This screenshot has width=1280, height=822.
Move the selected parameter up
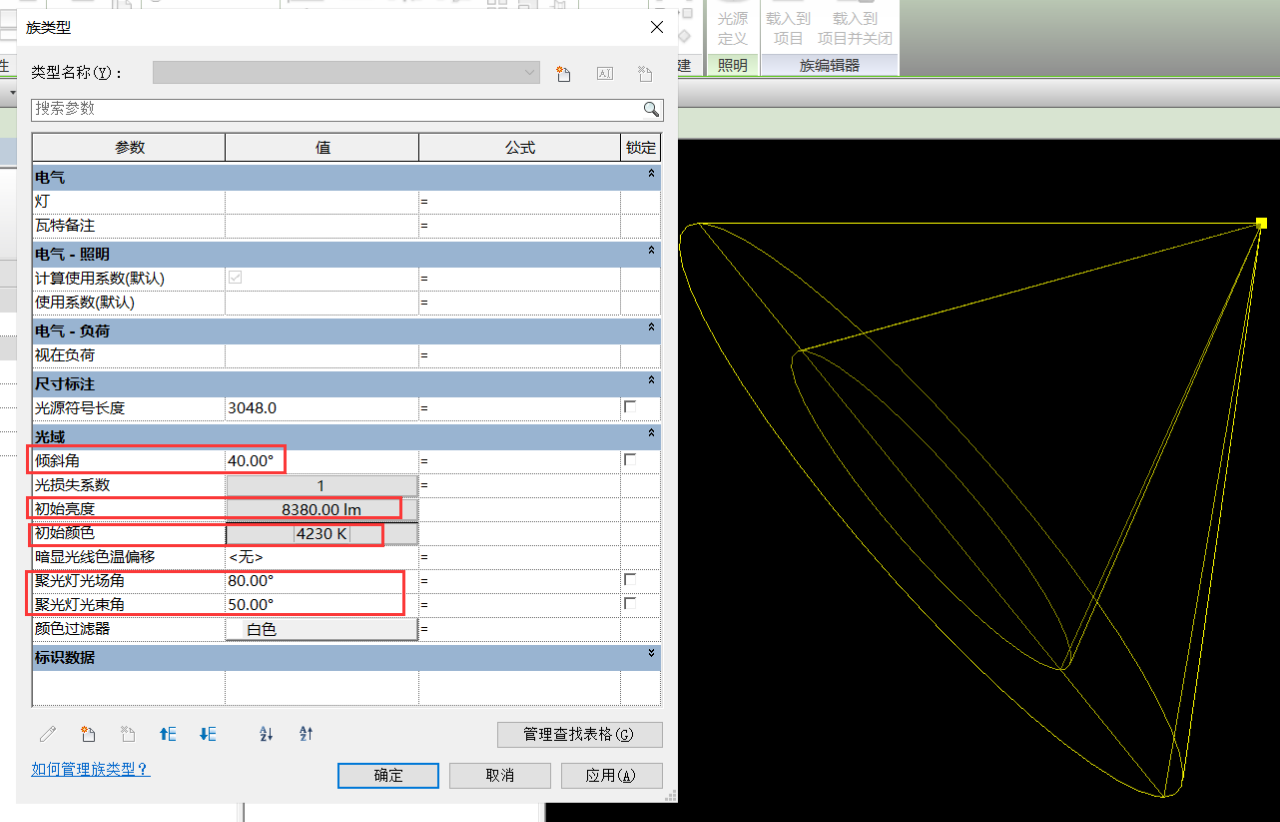[167, 733]
